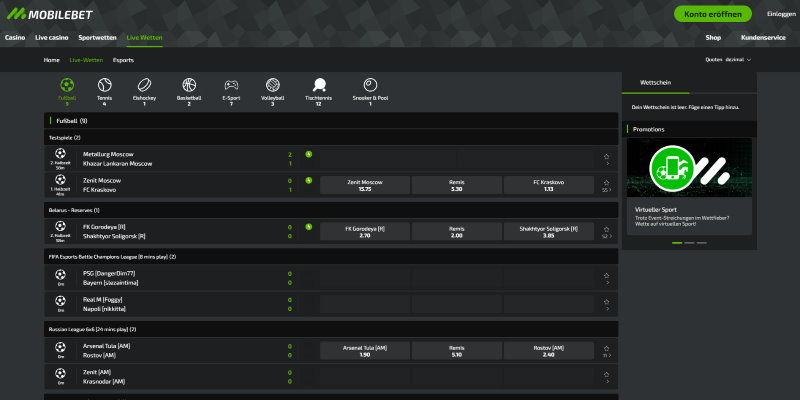Bet on Zenit Moscow at 15.75
This screenshot has height=400, width=800.
pyautogui.click(x=365, y=185)
